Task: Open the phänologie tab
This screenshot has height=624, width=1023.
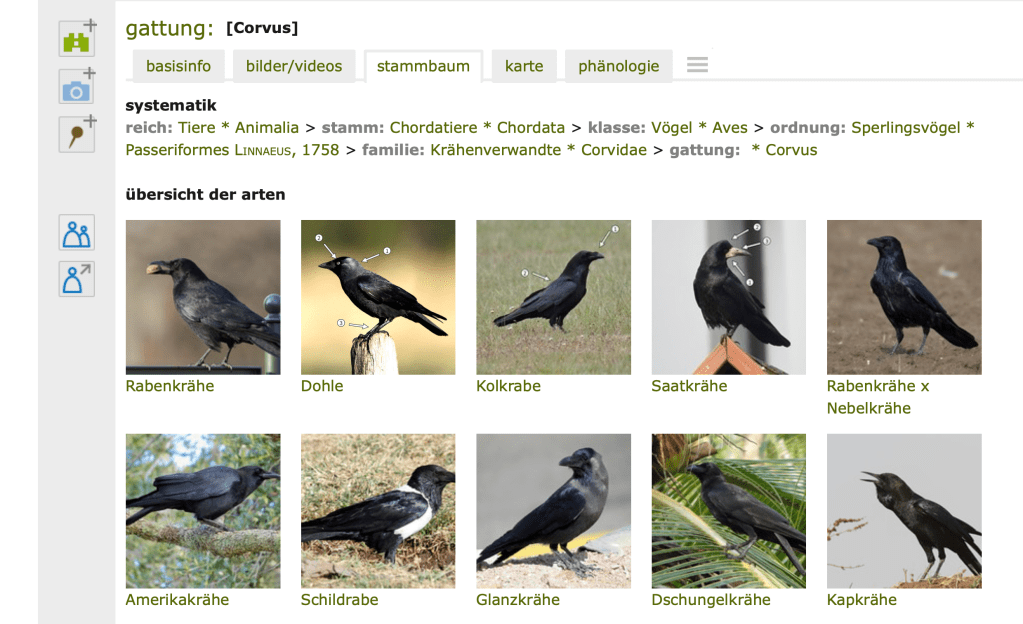Action: tap(618, 66)
